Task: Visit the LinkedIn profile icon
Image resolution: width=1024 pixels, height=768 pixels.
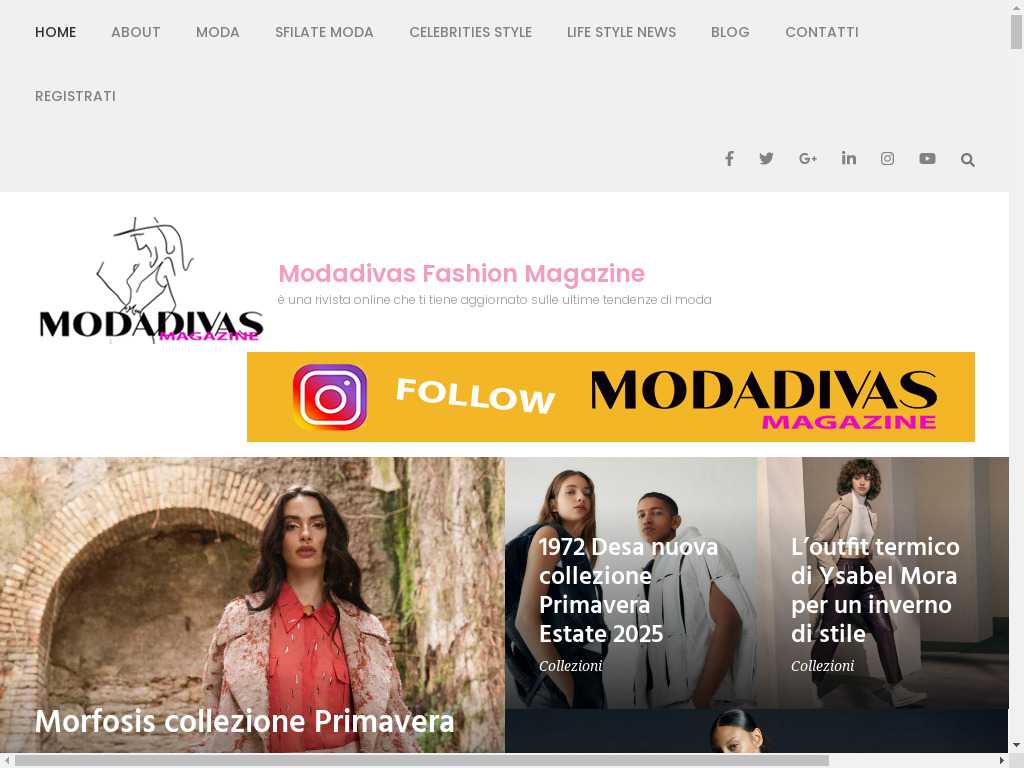Action: (849, 158)
